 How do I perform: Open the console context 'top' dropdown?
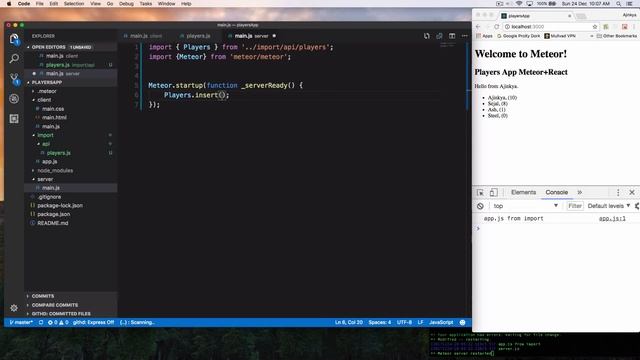[525, 206]
